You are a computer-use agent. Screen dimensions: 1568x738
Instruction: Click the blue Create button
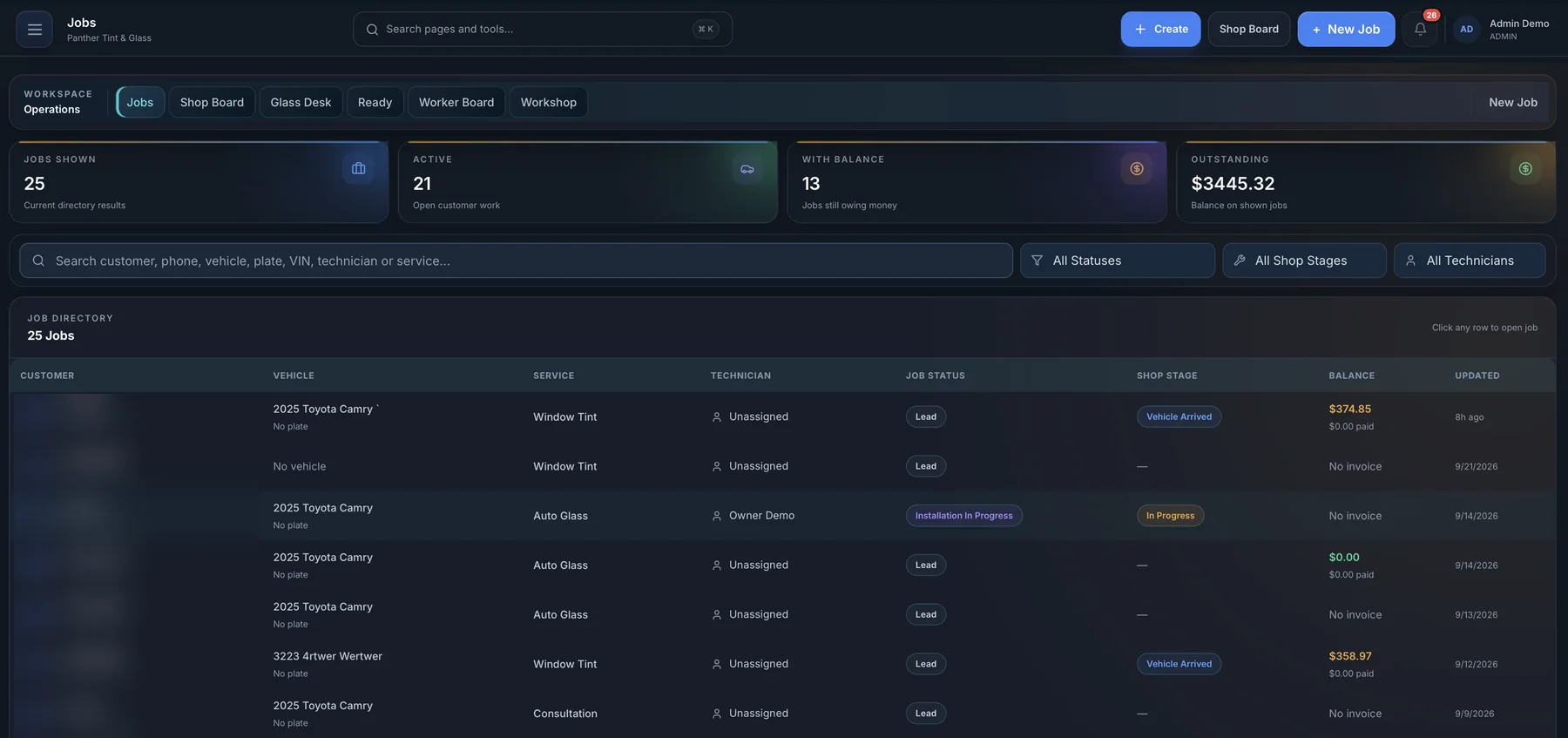[x=1160, y=29]
